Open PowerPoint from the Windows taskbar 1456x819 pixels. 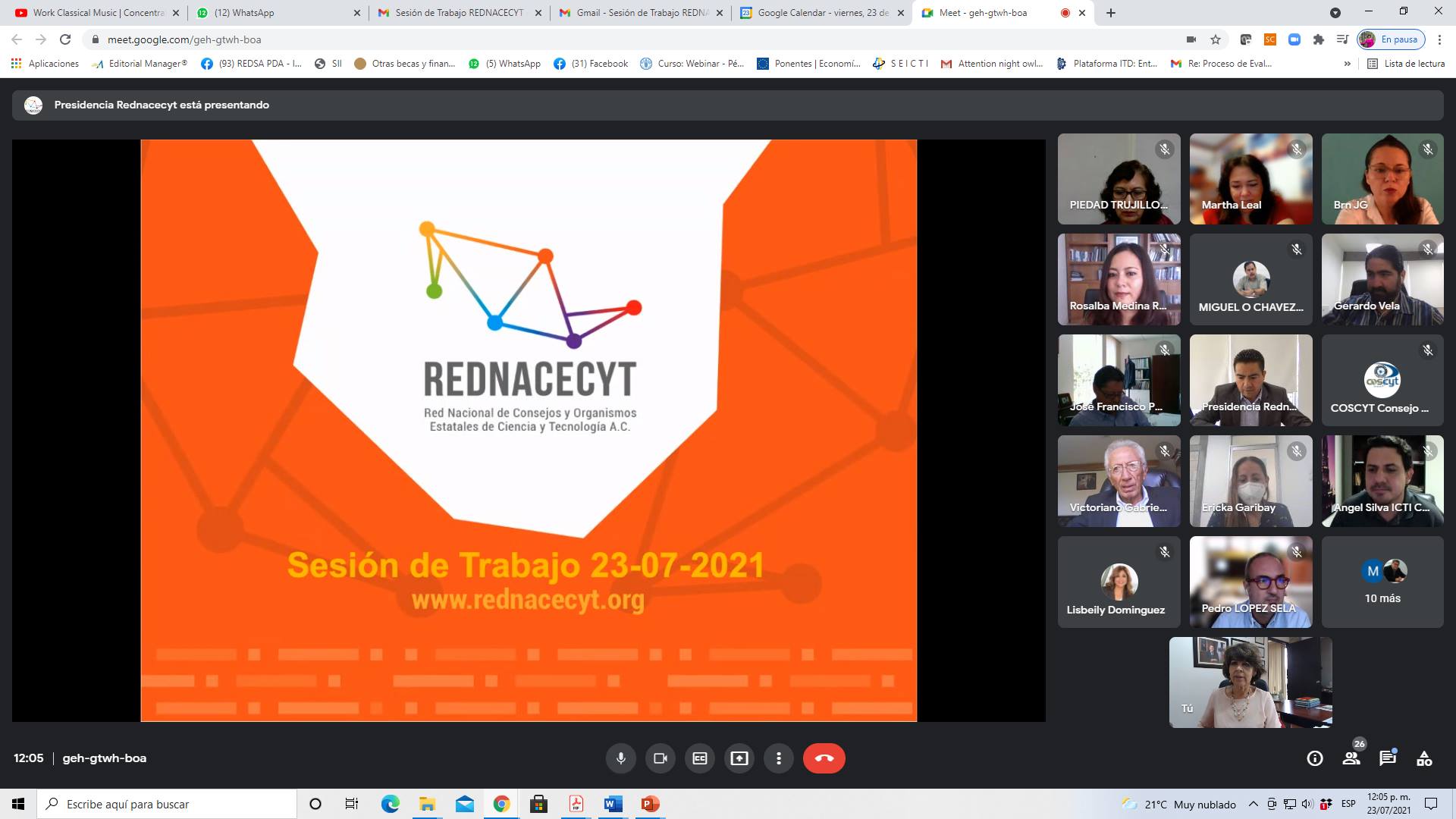650,804
